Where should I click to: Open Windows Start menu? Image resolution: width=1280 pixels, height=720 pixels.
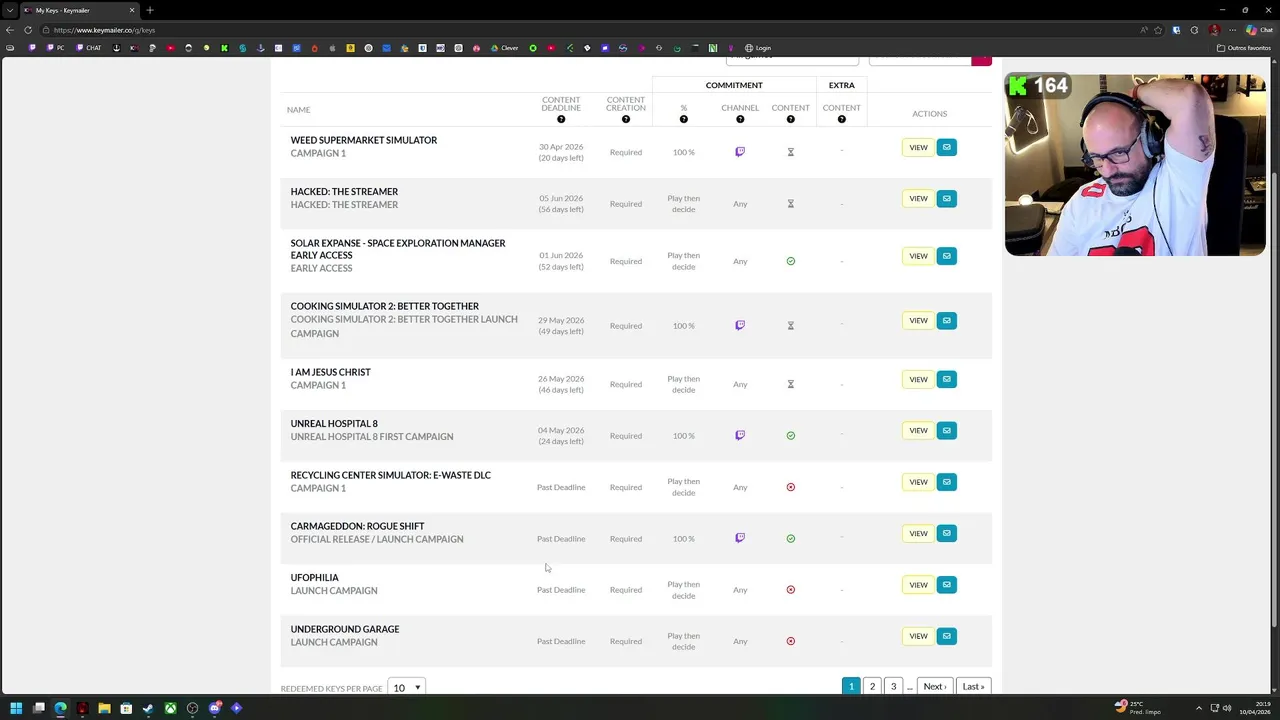pos(16,708)
